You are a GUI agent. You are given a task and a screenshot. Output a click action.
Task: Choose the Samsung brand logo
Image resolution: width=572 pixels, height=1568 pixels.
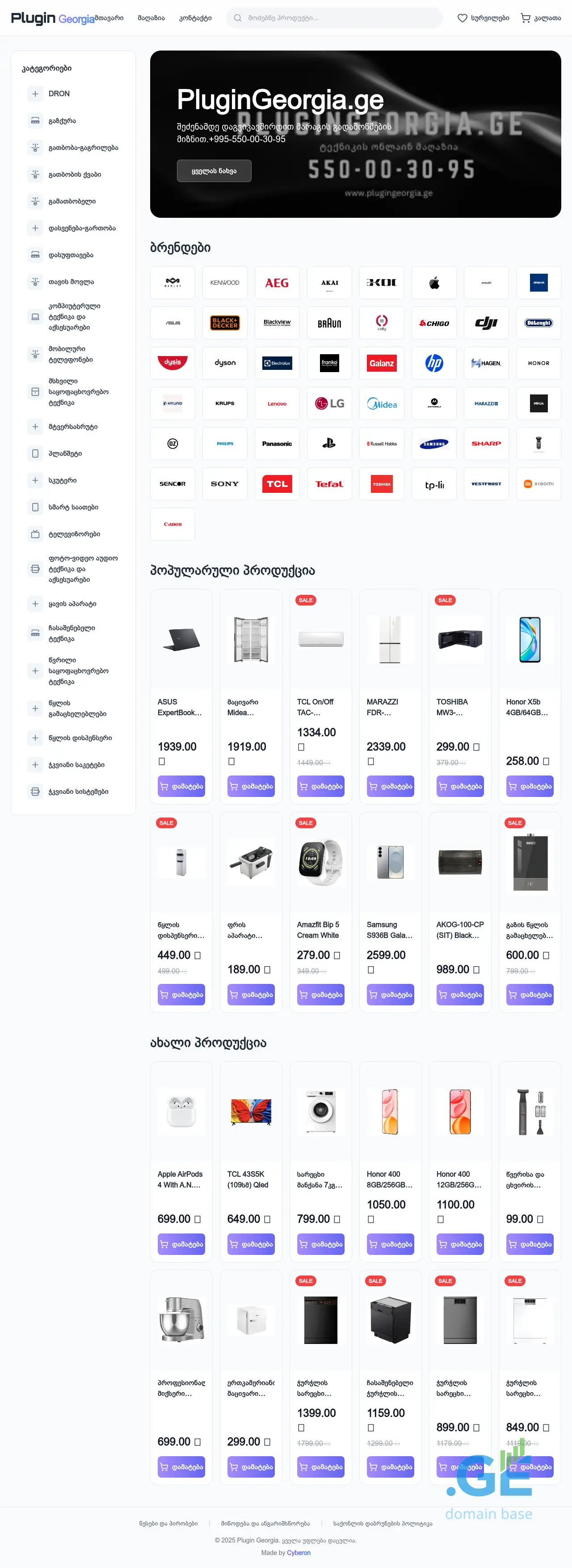(434, 444)
